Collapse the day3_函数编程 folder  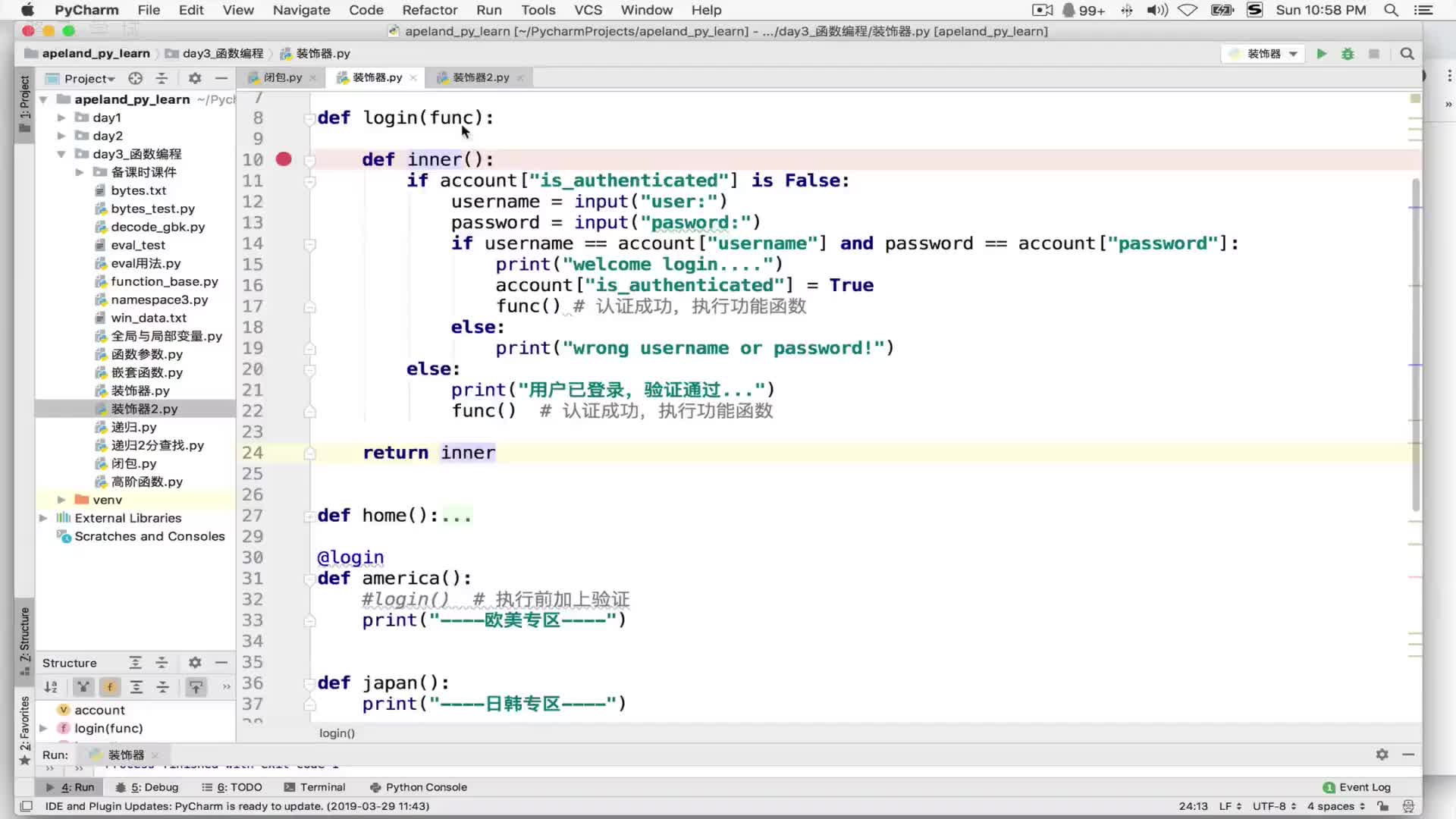click(61, 154)
